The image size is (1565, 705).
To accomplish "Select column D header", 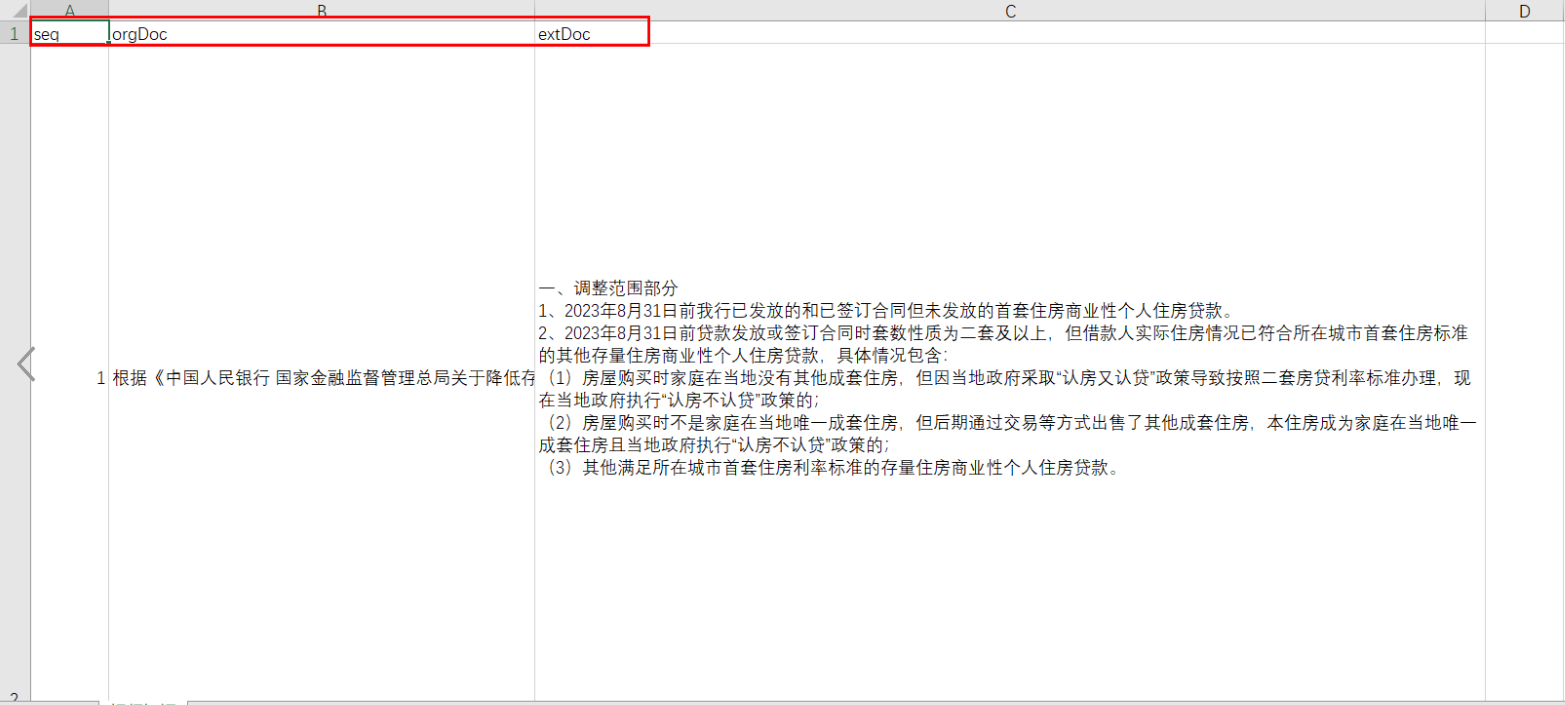I will (x=1524, y=10).
